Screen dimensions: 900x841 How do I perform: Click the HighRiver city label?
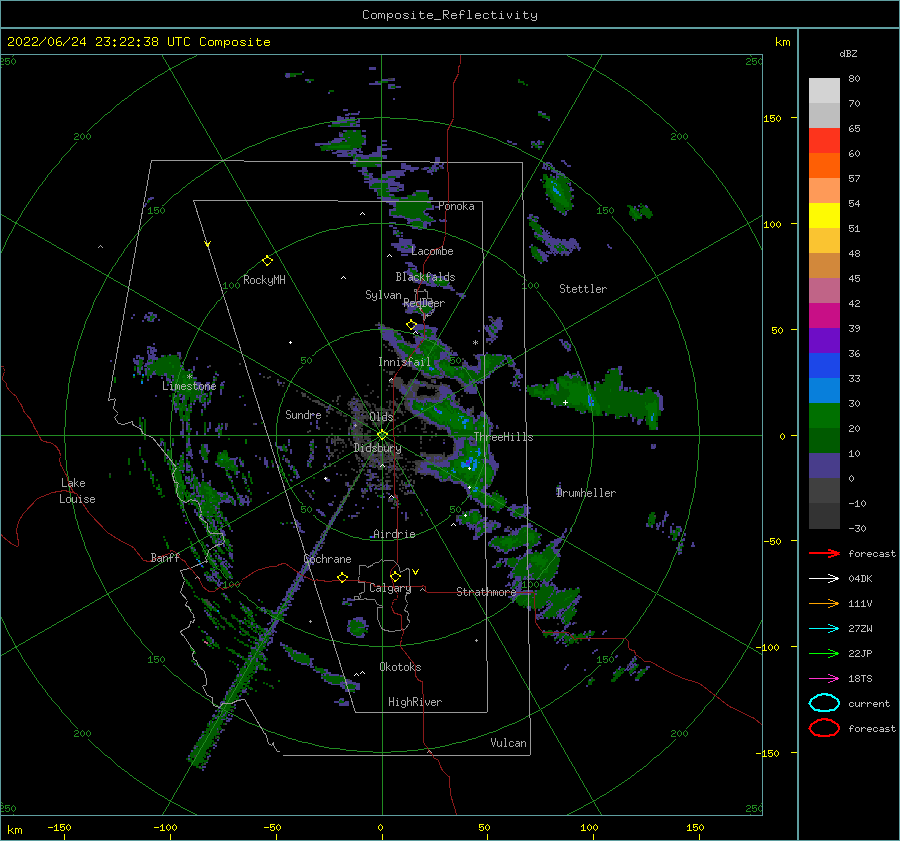tap(415, 702)
